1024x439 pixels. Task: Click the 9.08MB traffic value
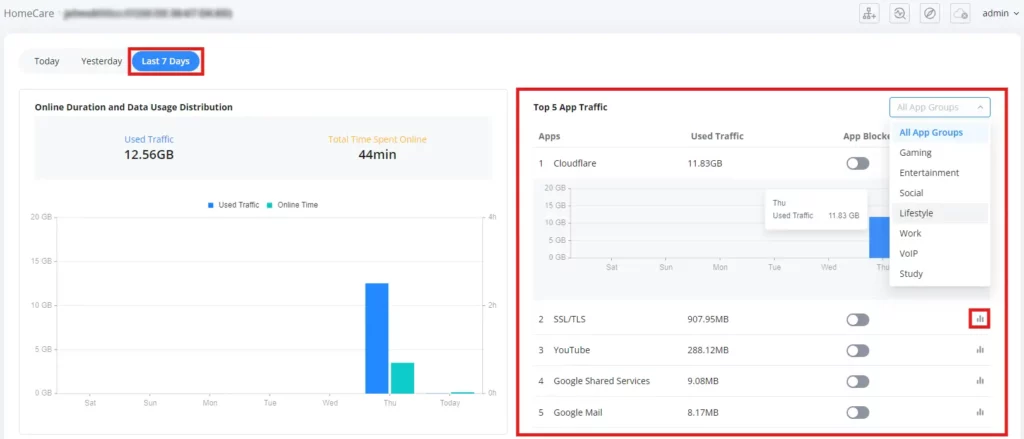pyautogui.click(x=703, y=381)
